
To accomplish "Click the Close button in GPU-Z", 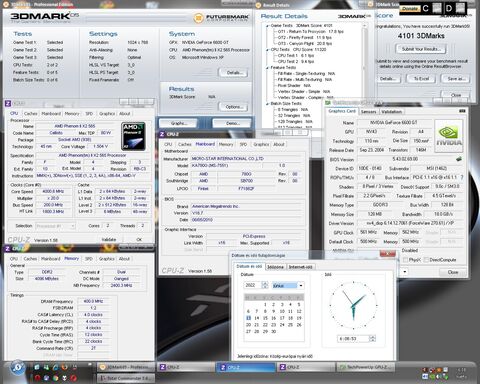I will pos(452,272).
